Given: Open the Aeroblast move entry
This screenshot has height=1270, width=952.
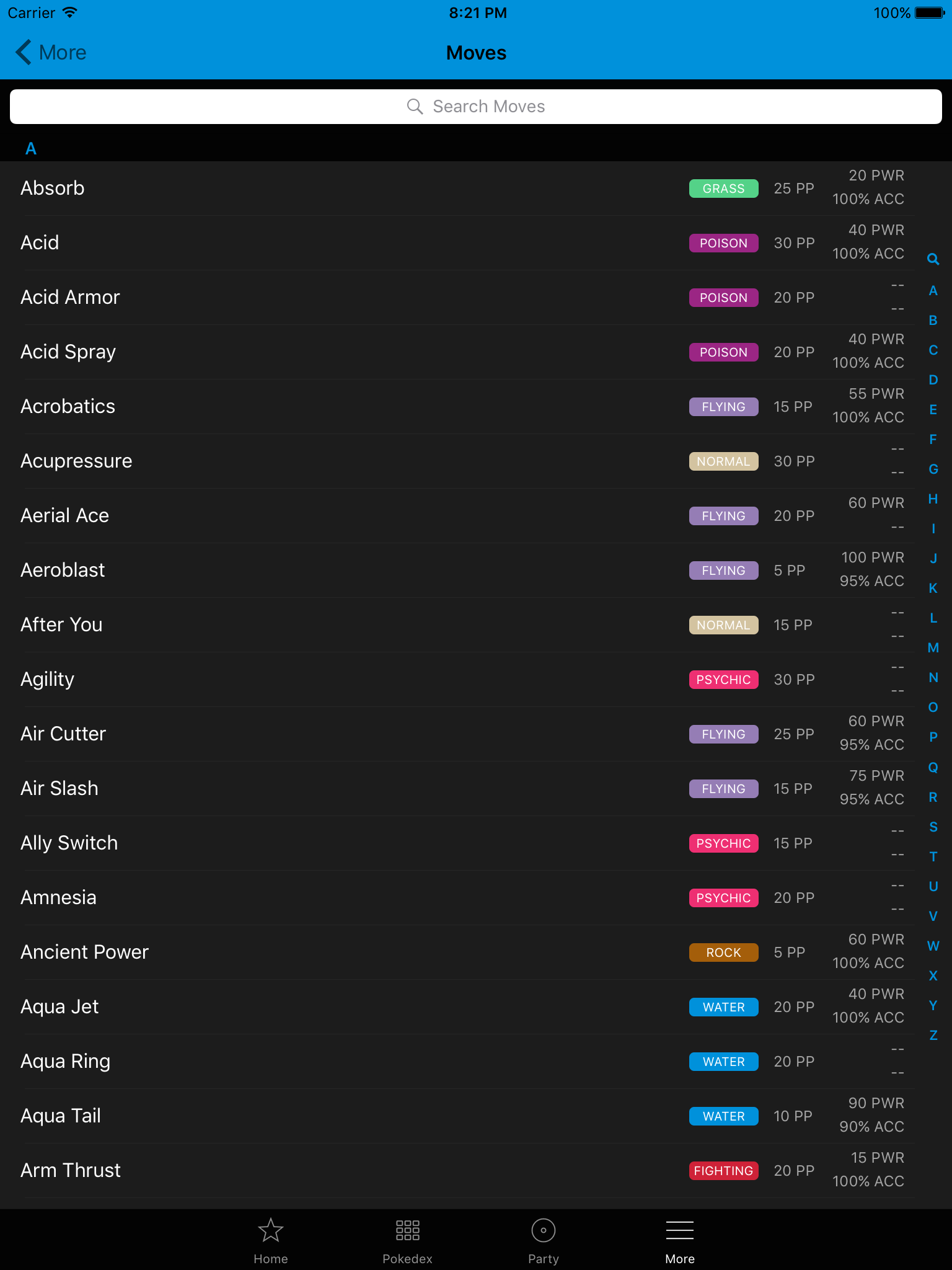Looking at the screenshot, I should point(248,570).
